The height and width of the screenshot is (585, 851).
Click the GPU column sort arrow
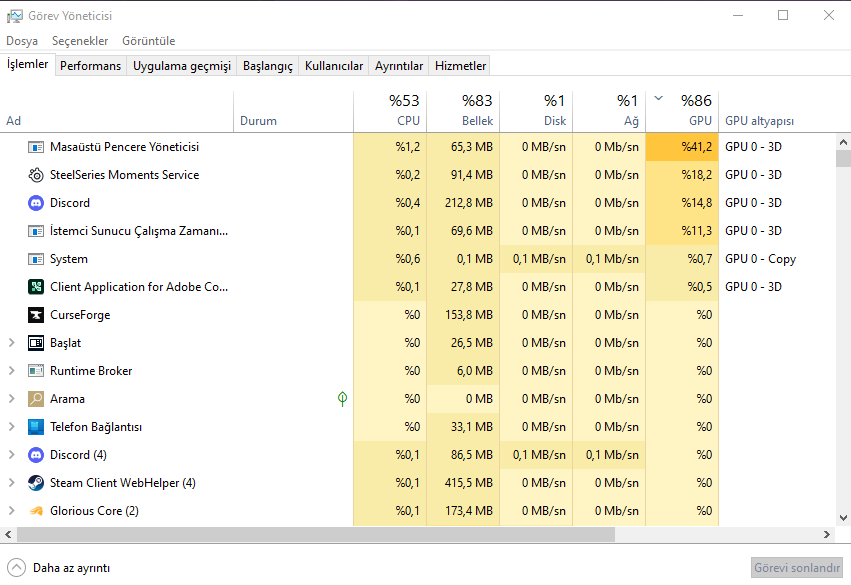[659, 98]
